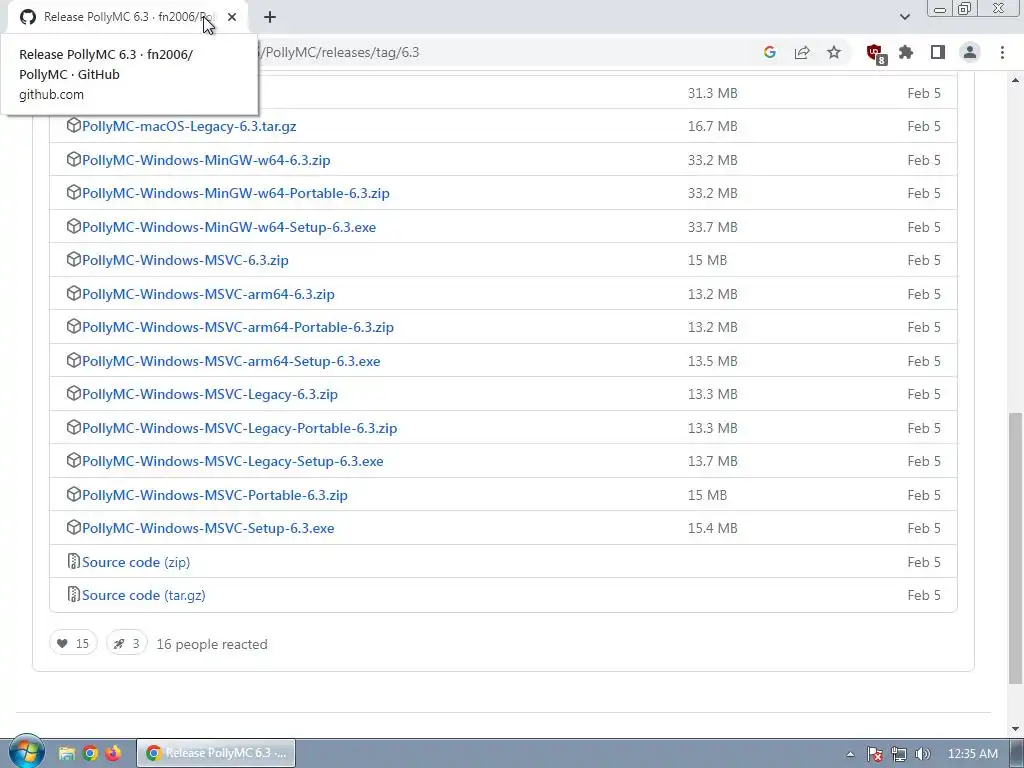Image resolution: width=1024 pixels, height=768 pixels.
Task: Click the address bar URL field
Action: [496, 52]
